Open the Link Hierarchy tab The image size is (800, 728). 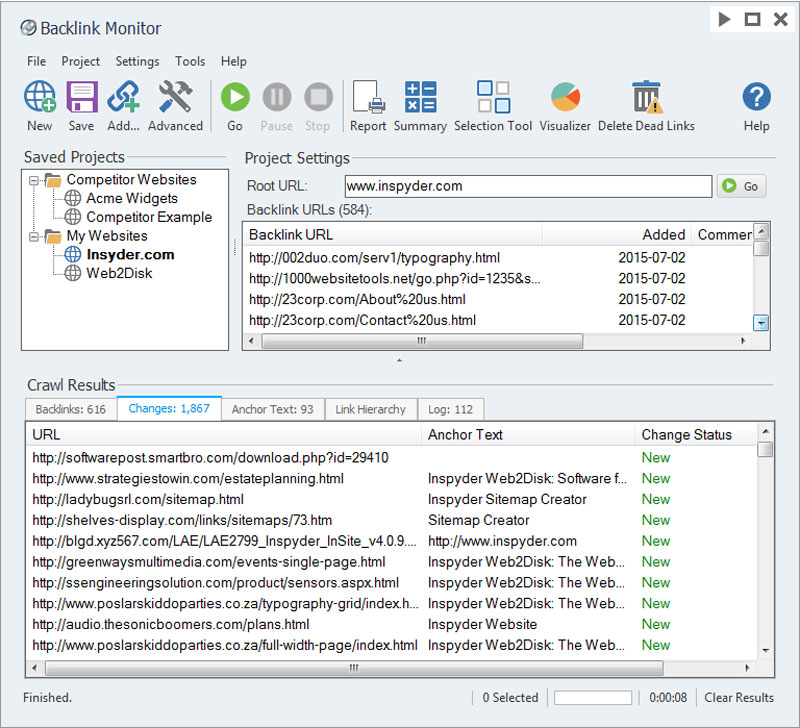point(371,409)
